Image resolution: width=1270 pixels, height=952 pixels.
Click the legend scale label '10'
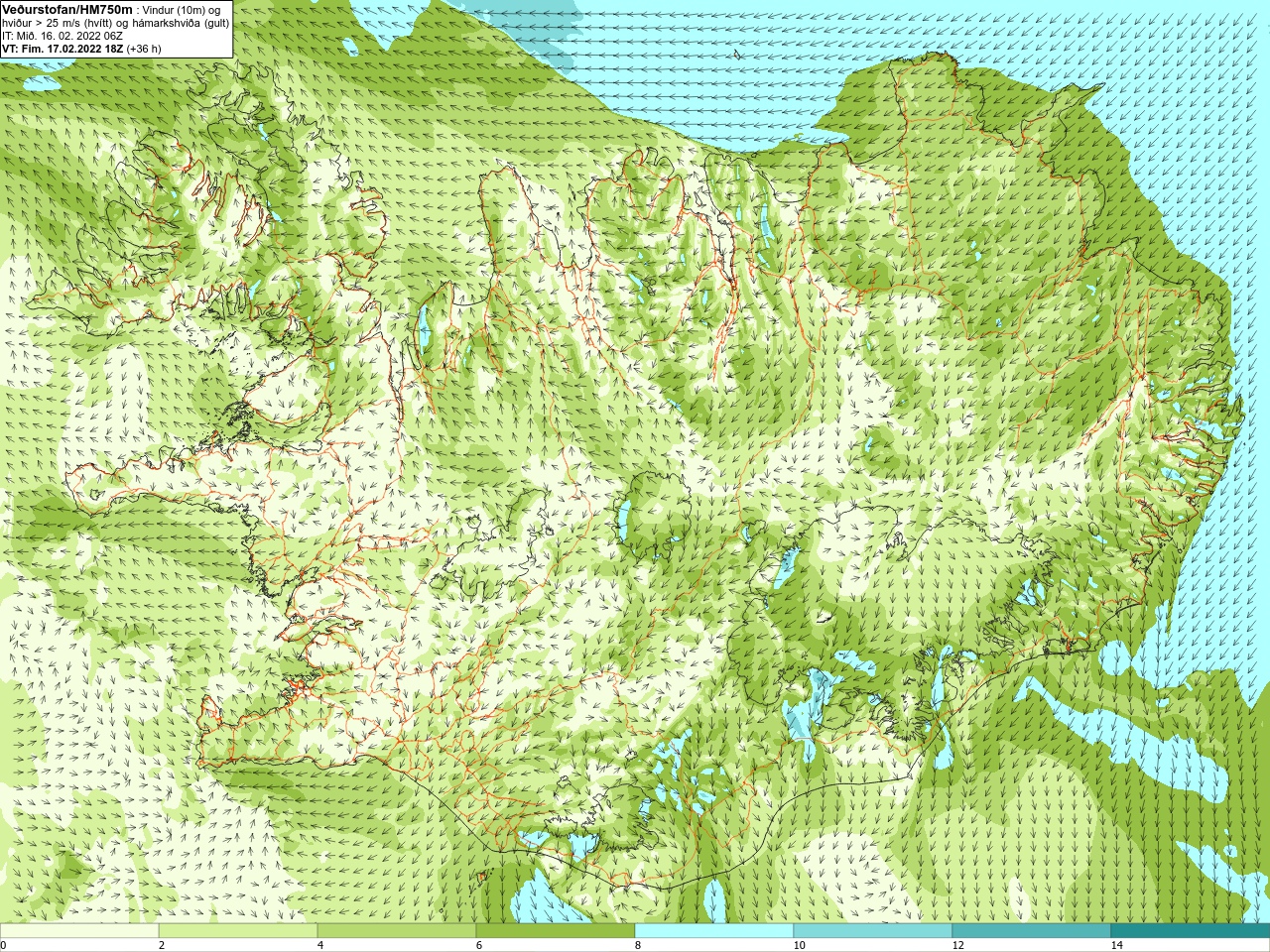coord(799,945)
